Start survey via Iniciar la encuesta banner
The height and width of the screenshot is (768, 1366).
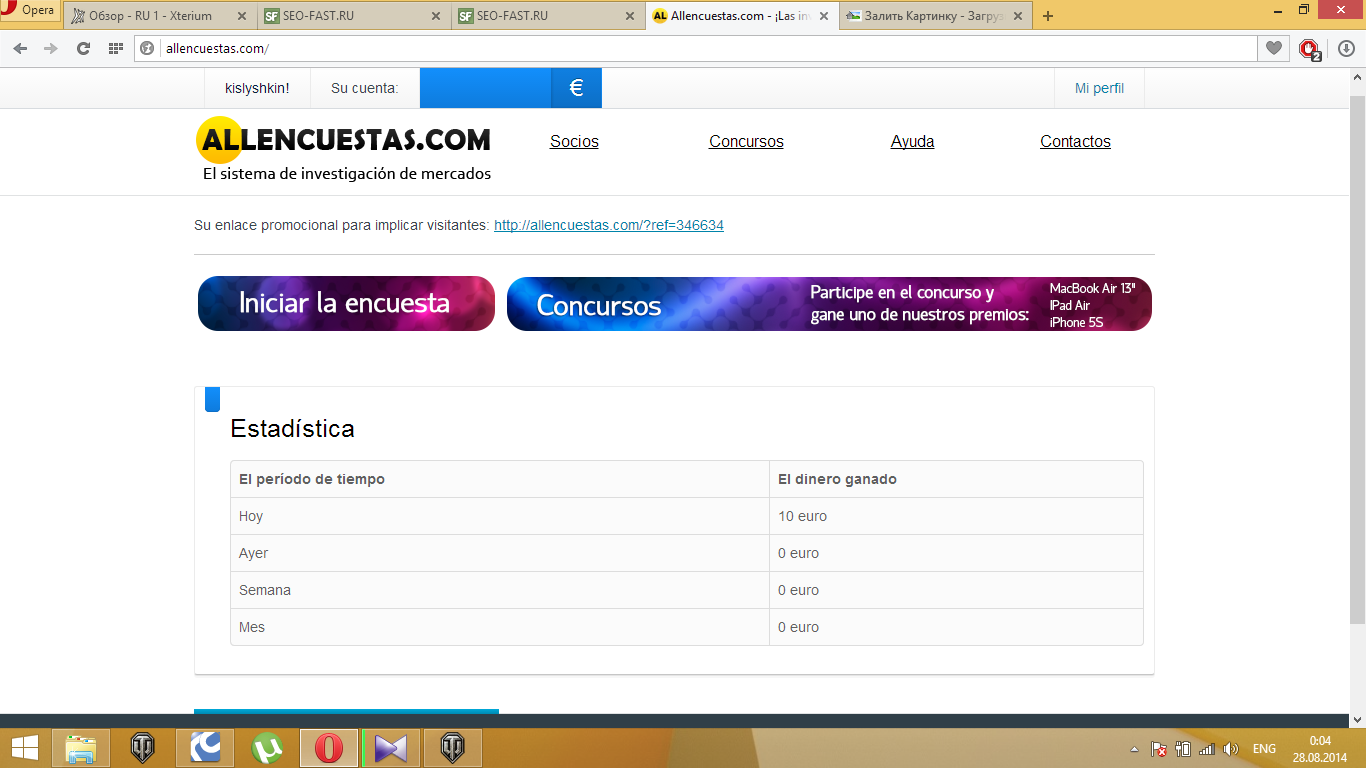click(x=346, y=303)
